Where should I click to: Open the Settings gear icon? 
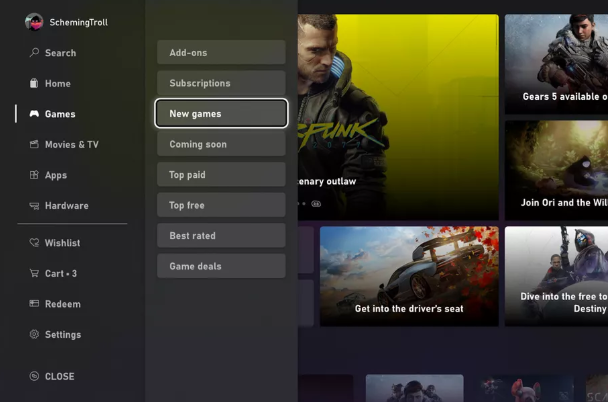tap(34, 334)
